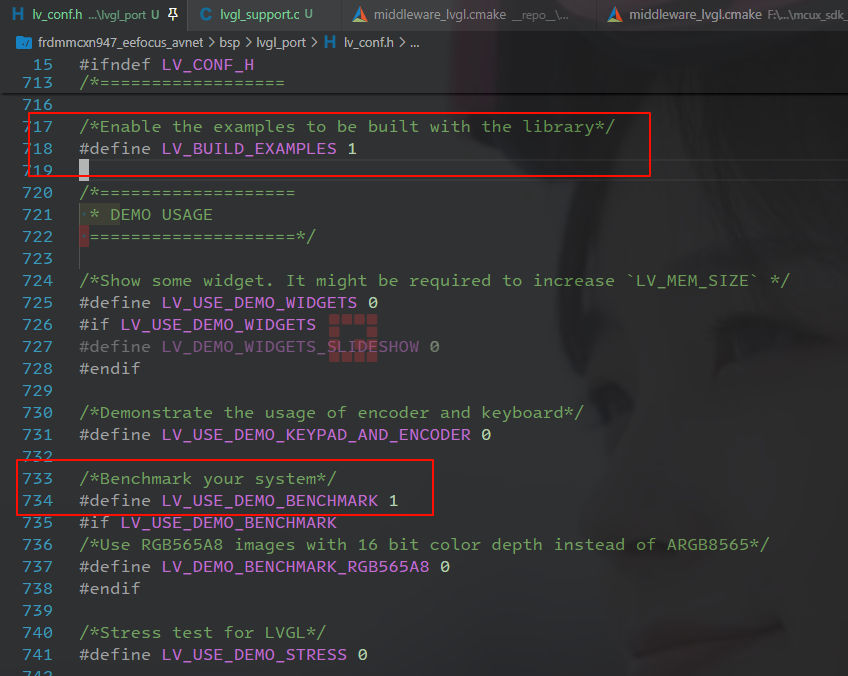Click the pin icon on lv_conf.h tab
This screenshot has width=848, height=676.
173,14
